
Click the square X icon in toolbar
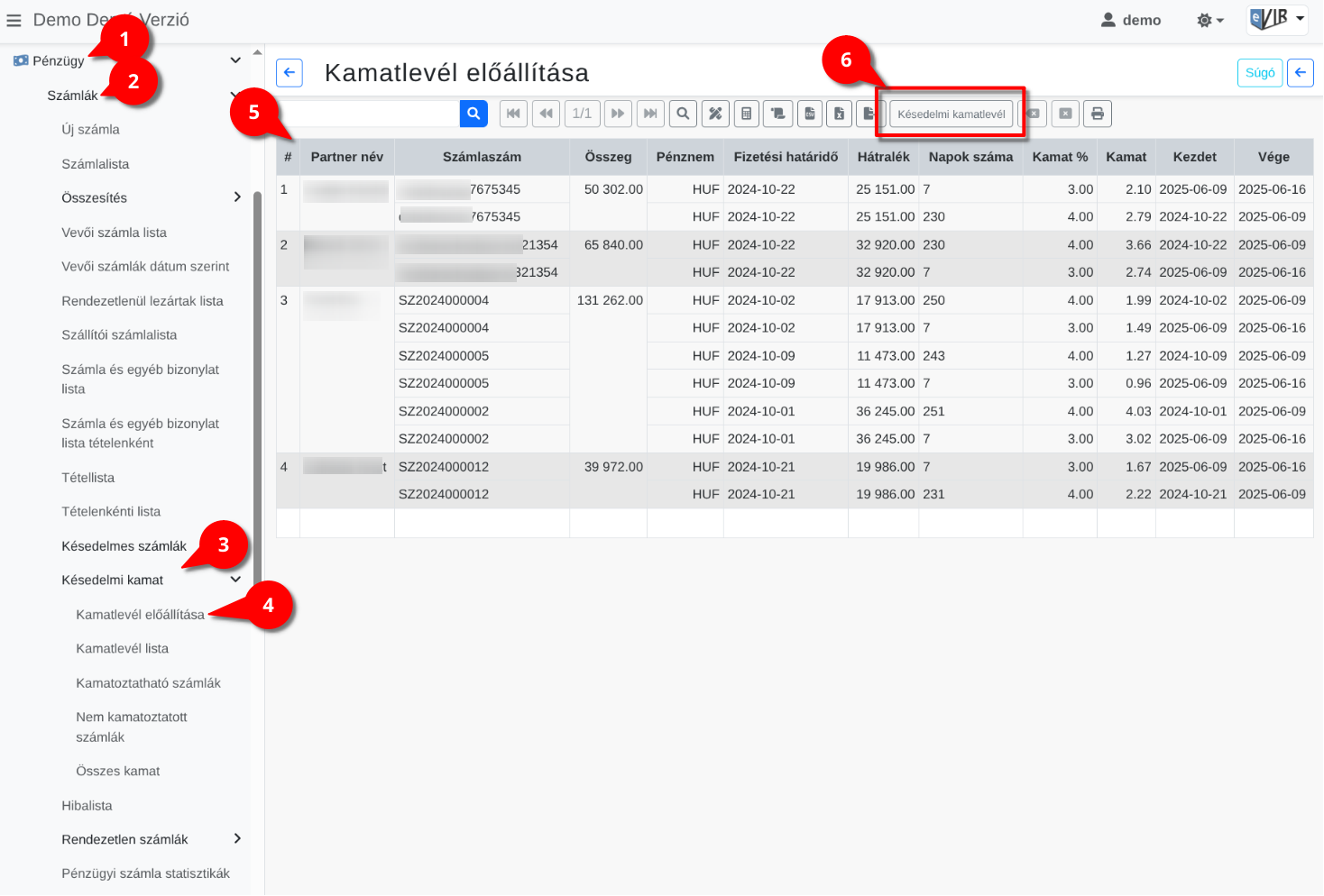pyautogui.click(x=1065, y=114)
